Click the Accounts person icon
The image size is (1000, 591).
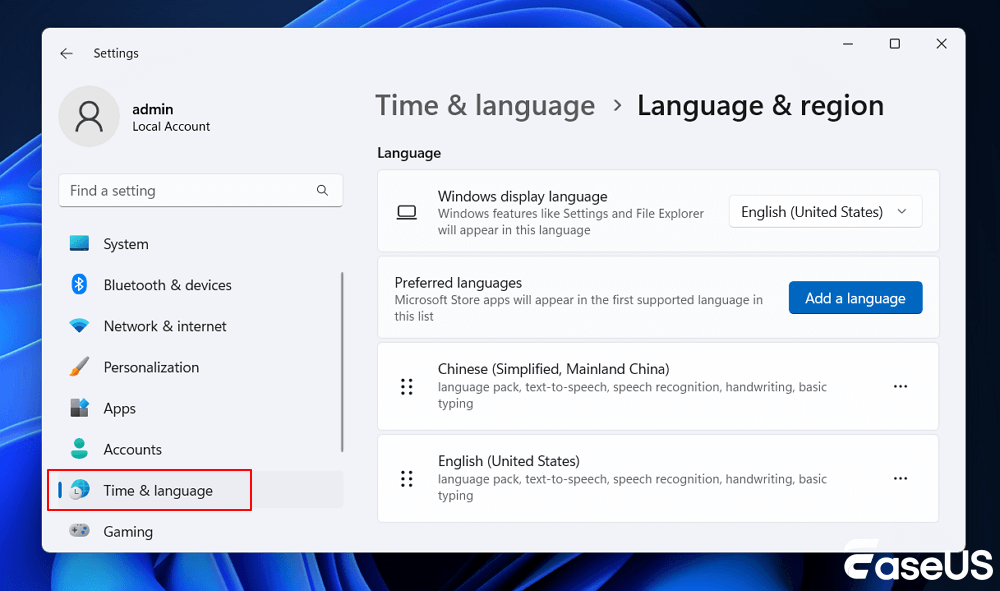tap(79, 449)
